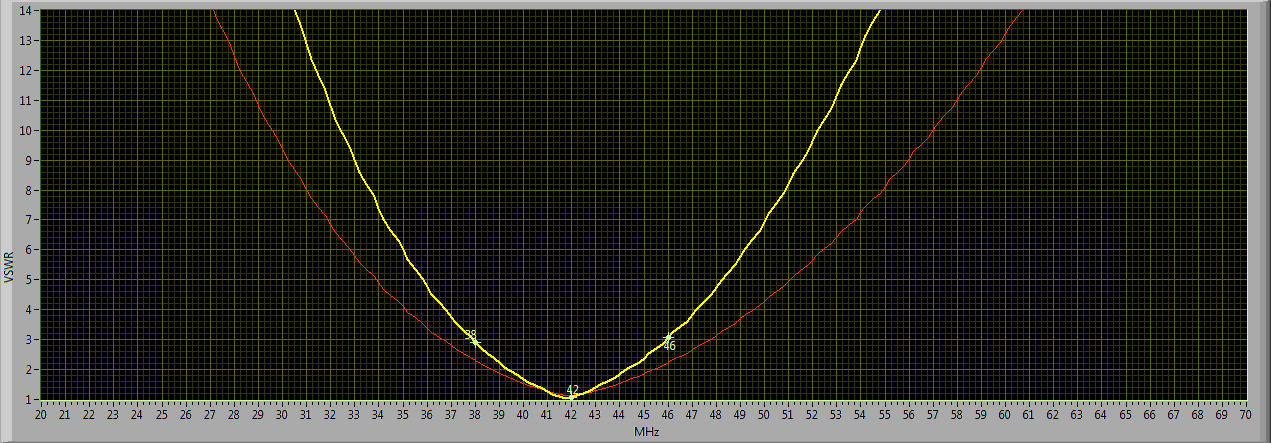
Task: Select the cursor marker labeled 42 at curve minimum
Action: point(571,397)
